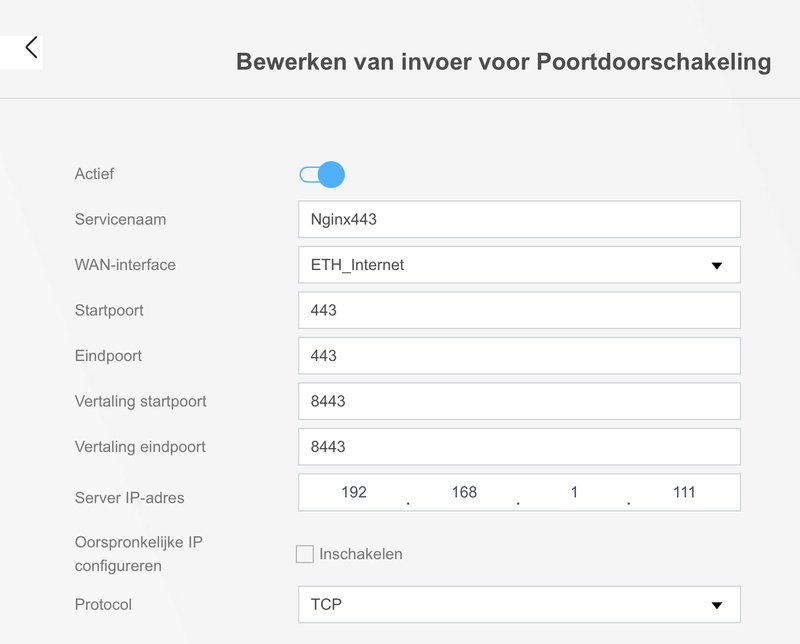Screen dimensions: 800x644
Task: Enable the Inschakelen checkbox
Action: (x=305, y=554)
